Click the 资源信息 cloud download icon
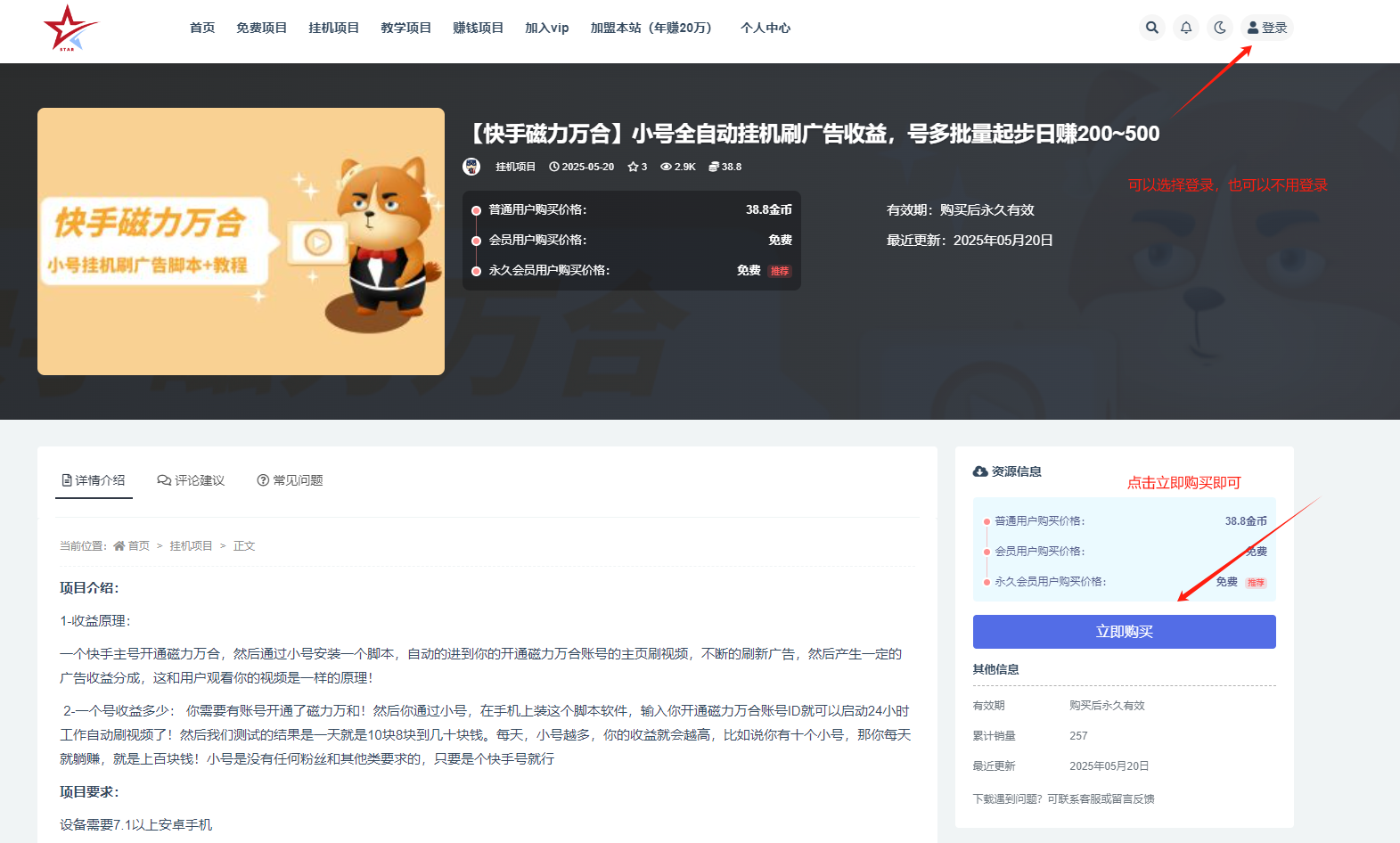 pos(980,471)
